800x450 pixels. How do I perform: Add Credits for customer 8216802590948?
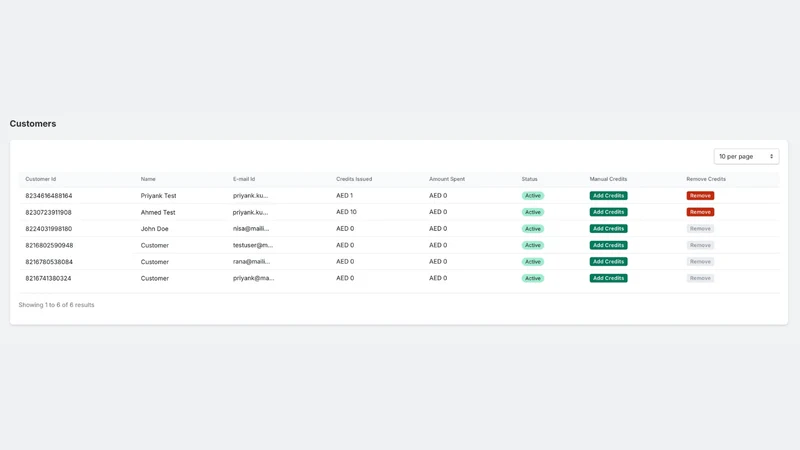(608, 245)
